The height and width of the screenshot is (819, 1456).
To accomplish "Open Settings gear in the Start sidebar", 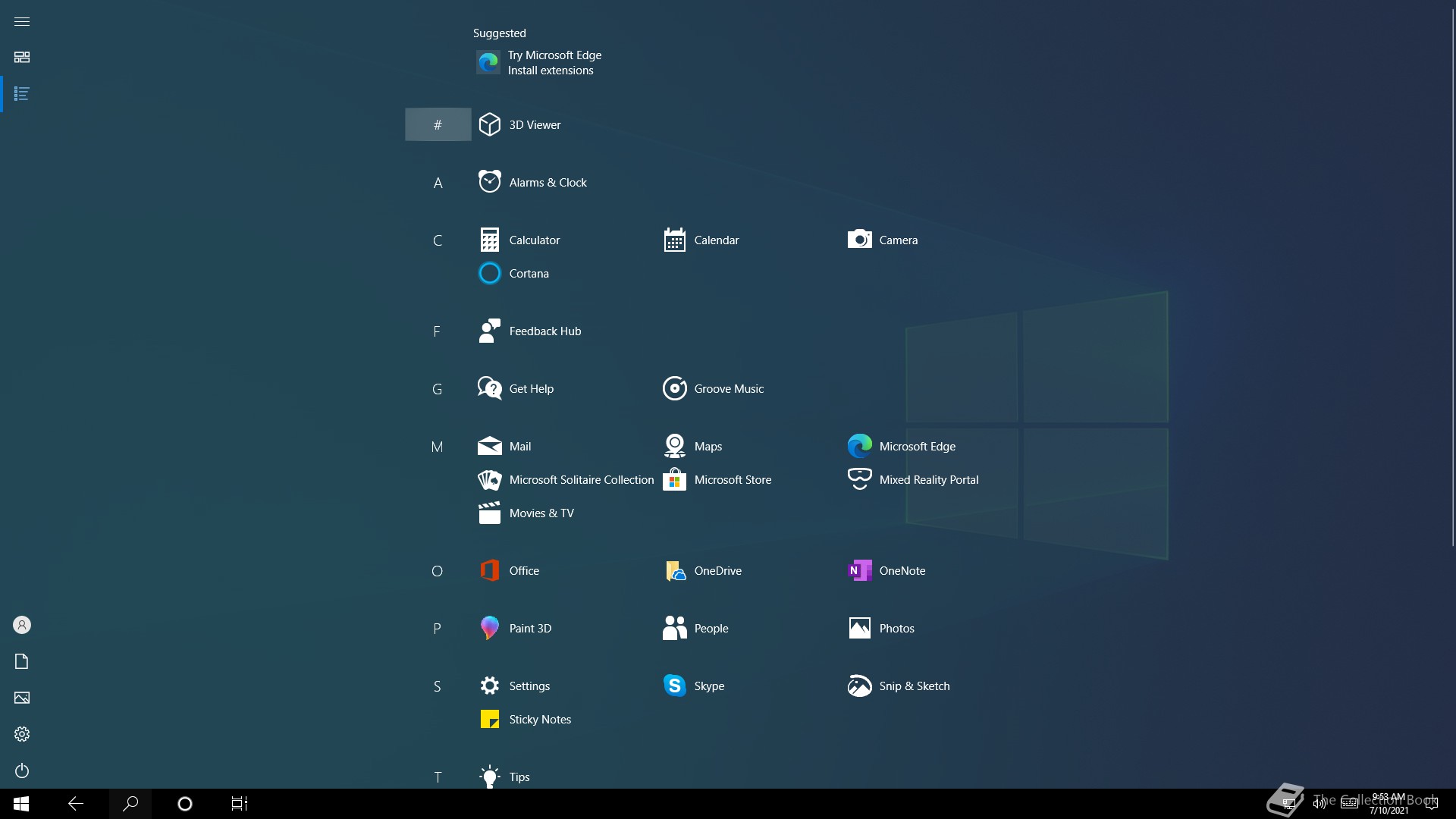I will [x=22, y=734].
